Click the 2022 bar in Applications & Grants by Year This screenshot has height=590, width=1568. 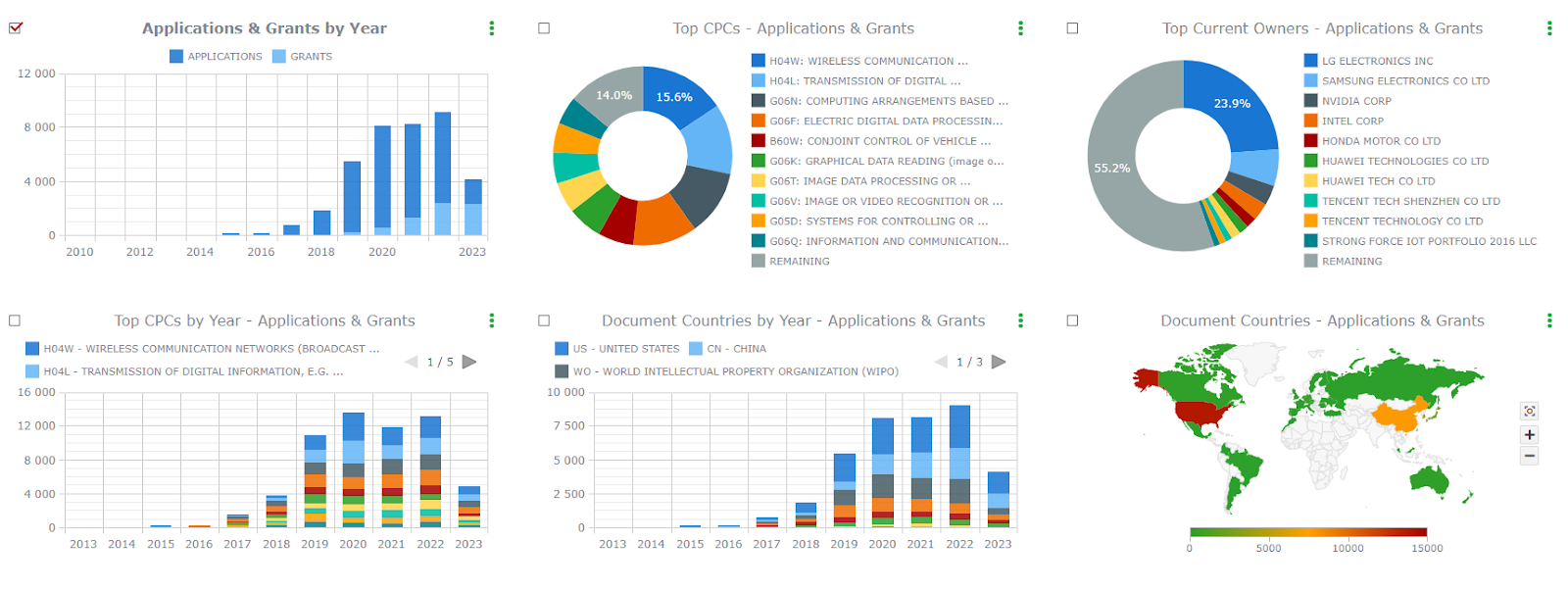(443, 173)
